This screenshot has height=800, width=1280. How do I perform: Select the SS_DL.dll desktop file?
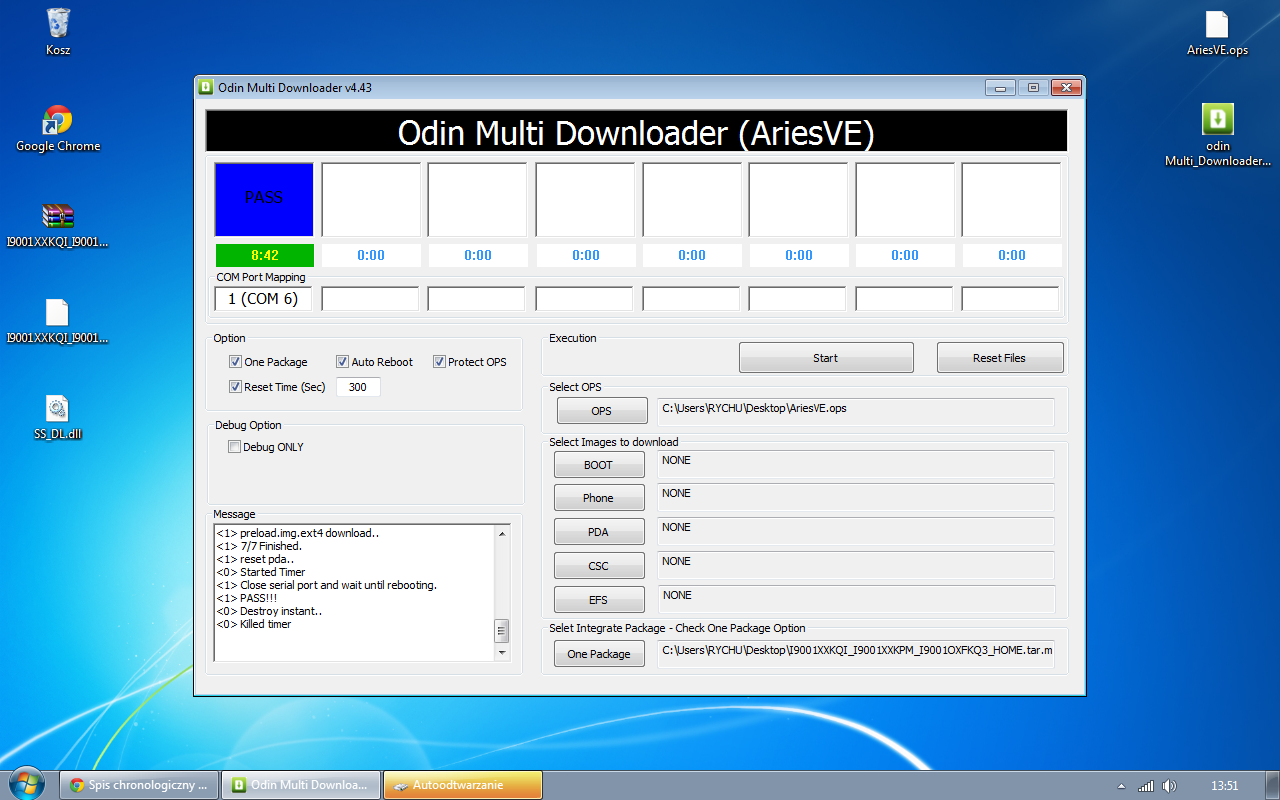(x=57, y=417)
